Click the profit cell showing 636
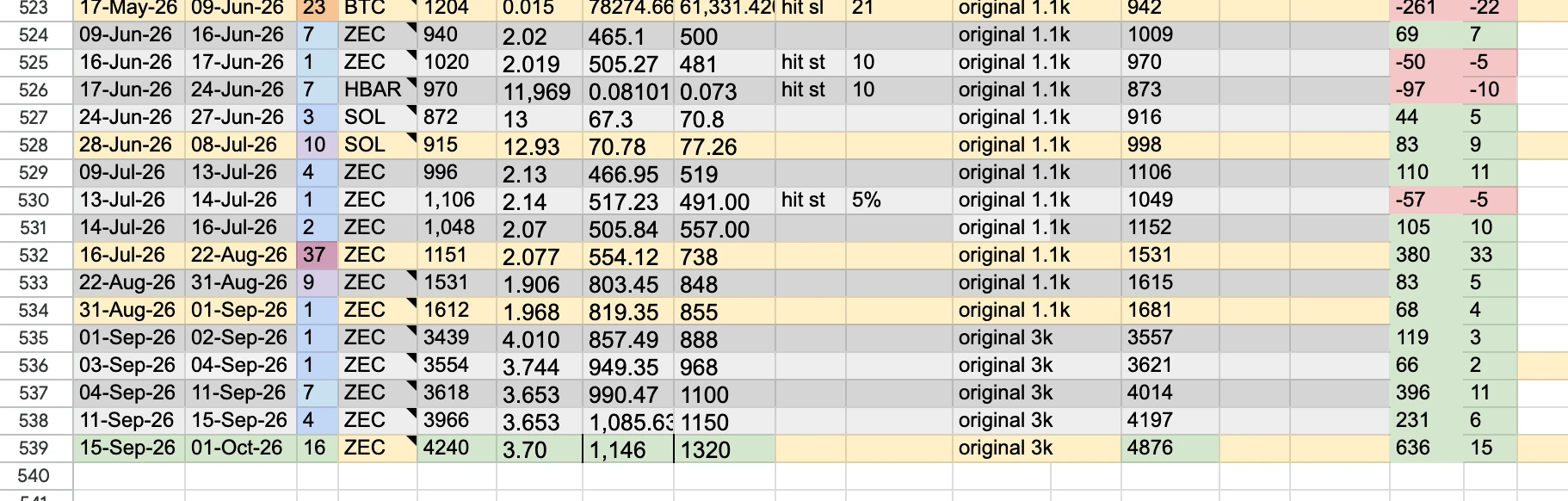The image size is (1568, 501). tap(1426, 448)
